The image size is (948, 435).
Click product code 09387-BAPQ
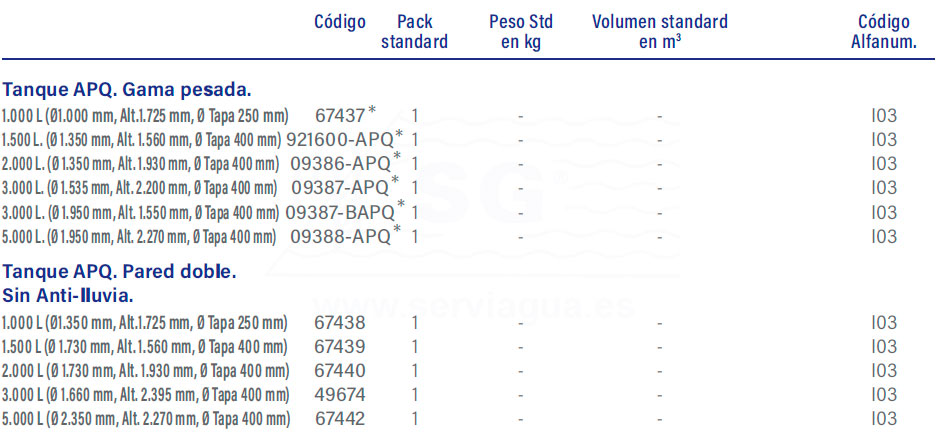(340, 212)
